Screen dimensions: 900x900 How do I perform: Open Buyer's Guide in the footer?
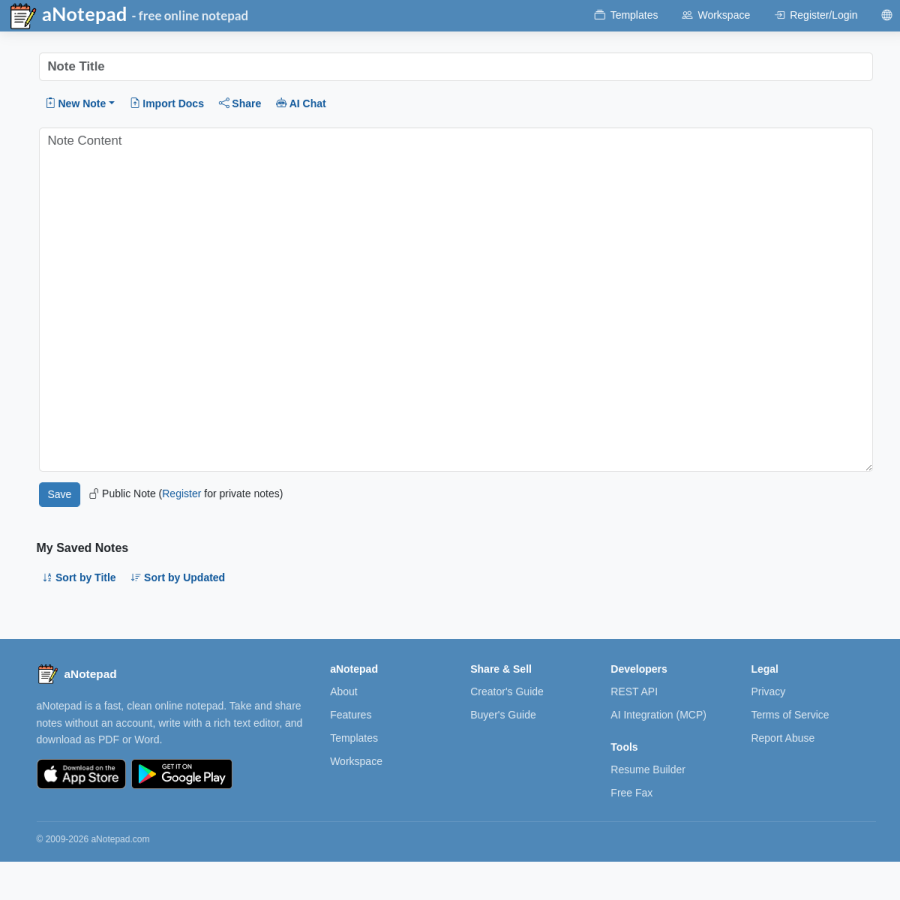tap(503, 715)
